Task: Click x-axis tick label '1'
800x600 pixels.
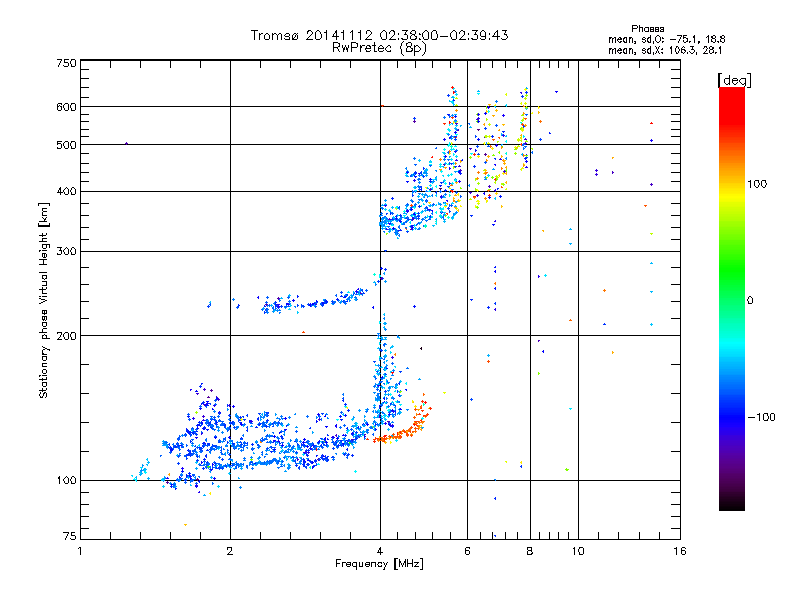Action: [x=80, y=551]
